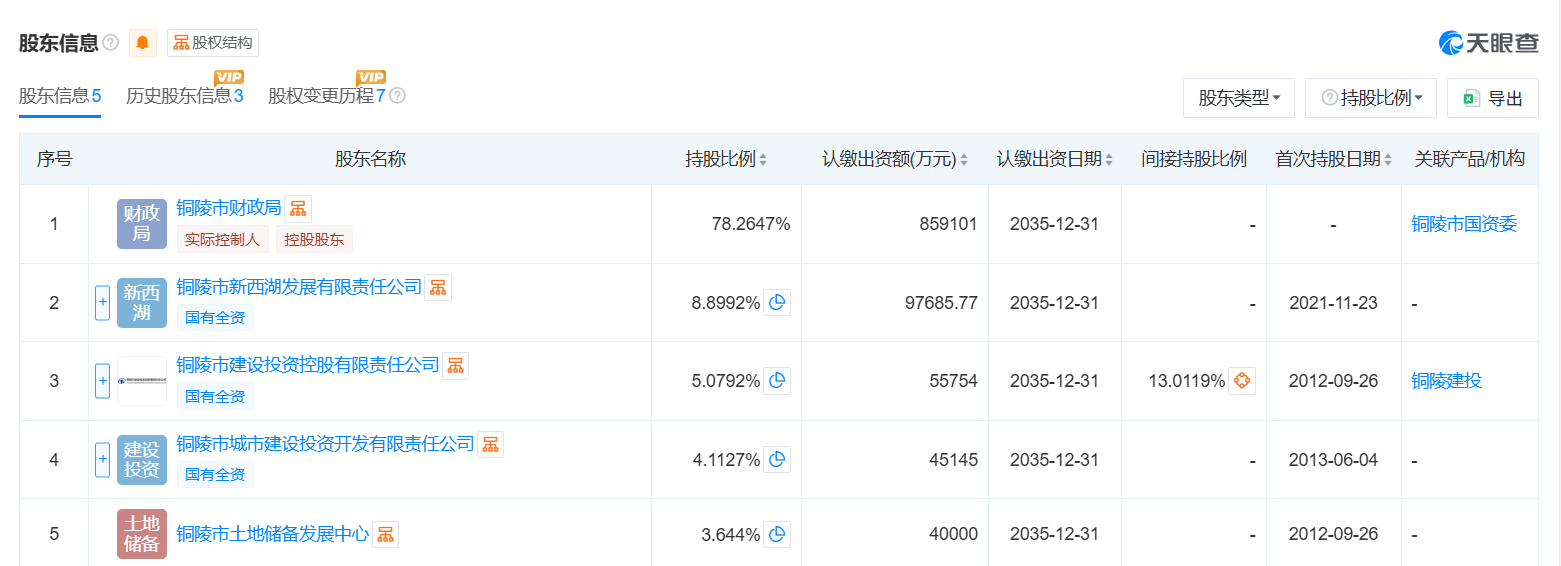This screenshot has width=1561, height=566.
Task: Expand row for 铜陵市建设投资控股有限责任公司
Action: pos(102,380)
